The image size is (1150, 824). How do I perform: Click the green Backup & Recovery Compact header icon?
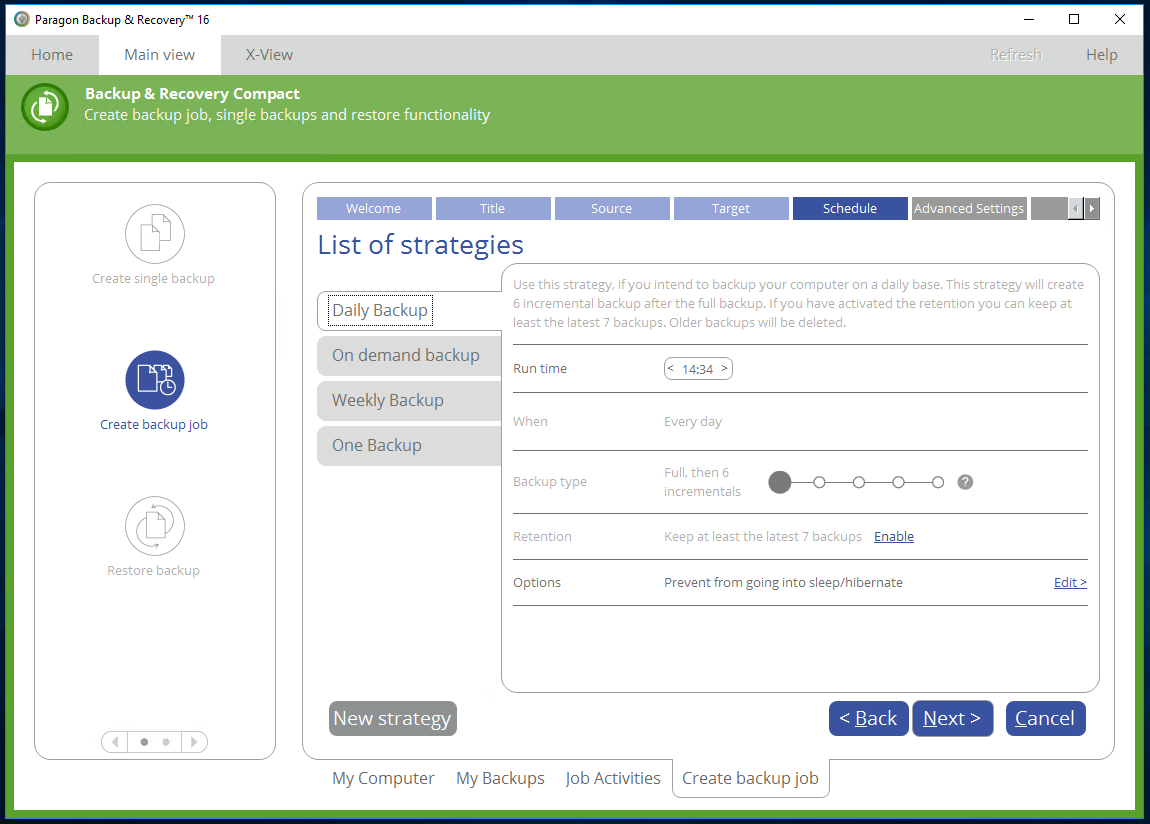[x=44, y=106]
